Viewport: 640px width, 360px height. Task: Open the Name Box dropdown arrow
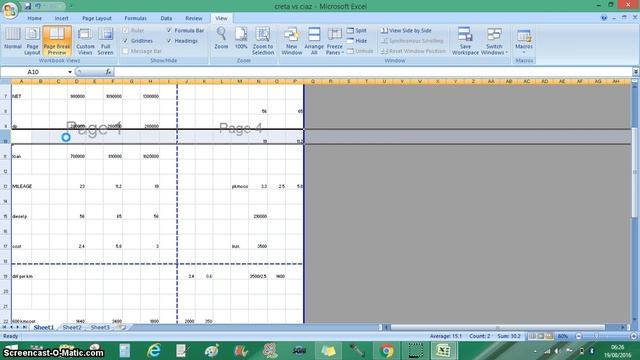pyautogui.click(x=70, y=72)
